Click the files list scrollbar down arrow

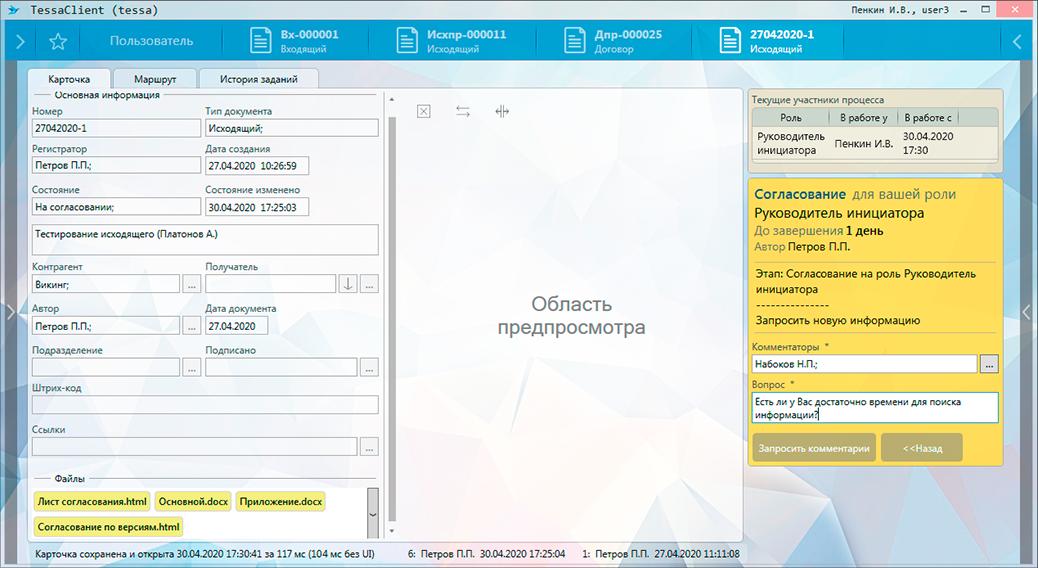(x=373, y=514)
